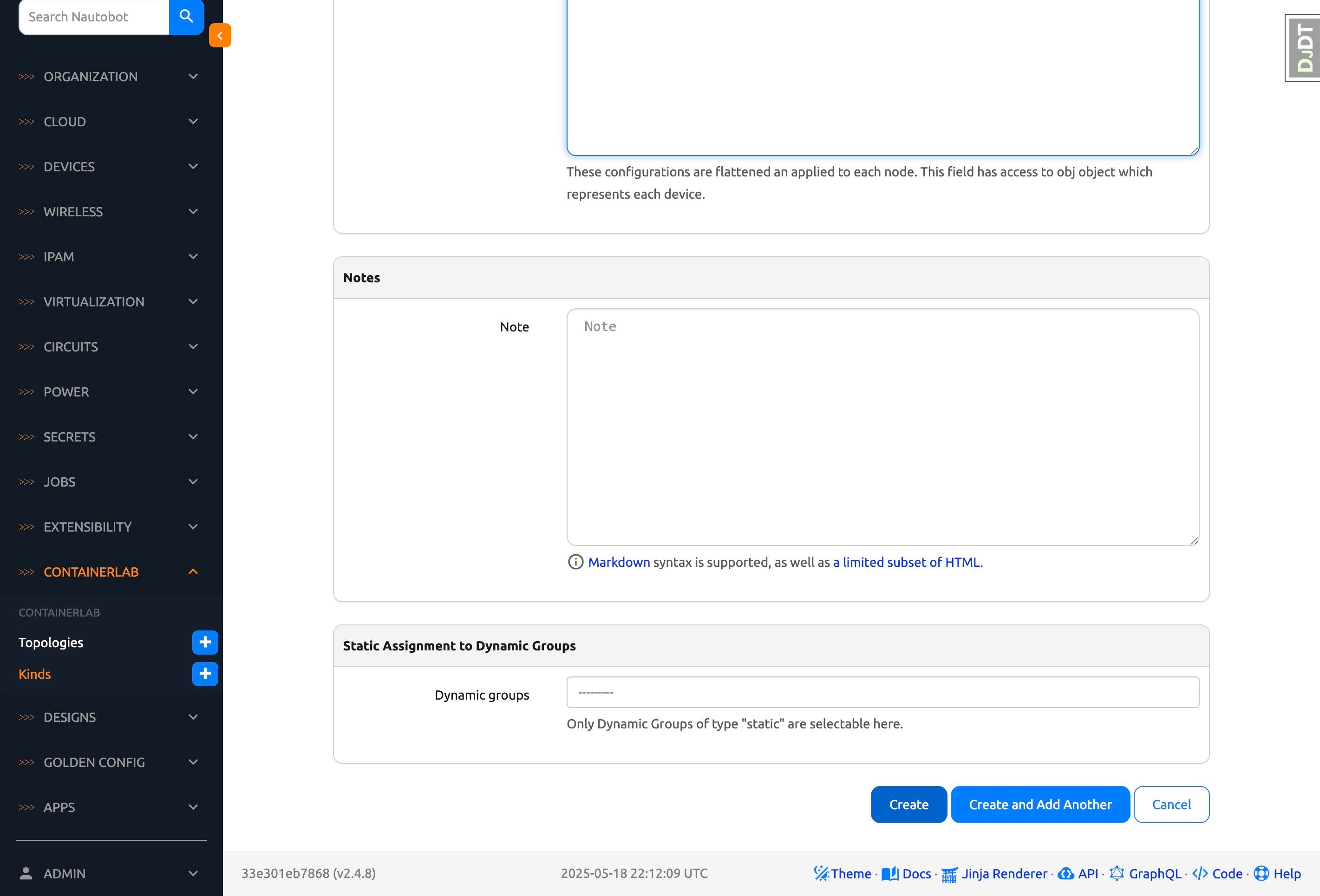
Task: Open the Help footer link
Action: 1278,873
